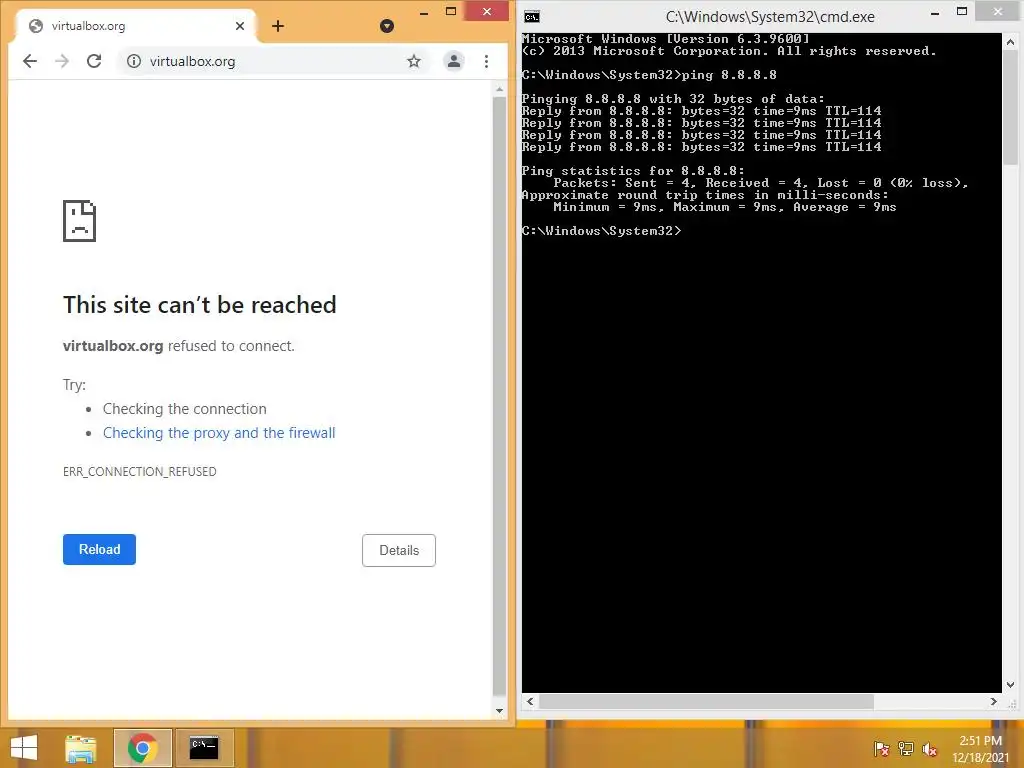Minimize the cmd.exe window
This screenshot has height=768, width=1024.
(x=935, y=12)
